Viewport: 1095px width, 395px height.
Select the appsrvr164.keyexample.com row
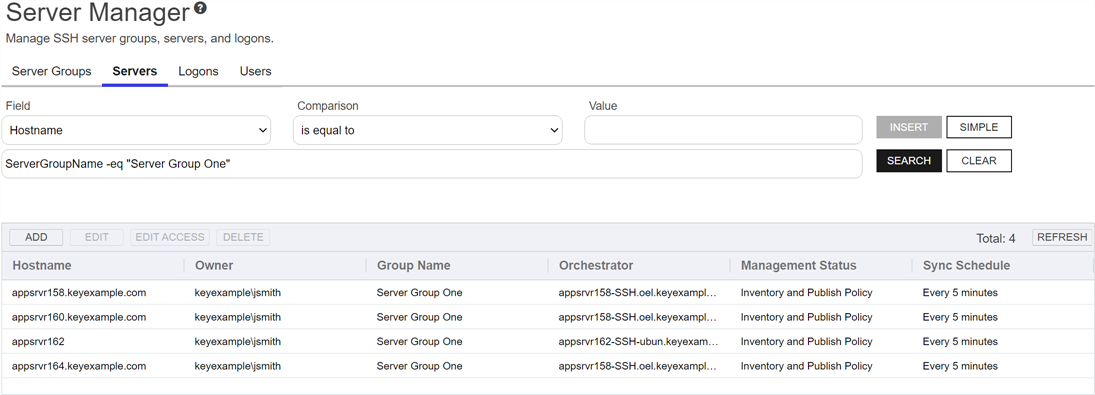coord(548,366)
